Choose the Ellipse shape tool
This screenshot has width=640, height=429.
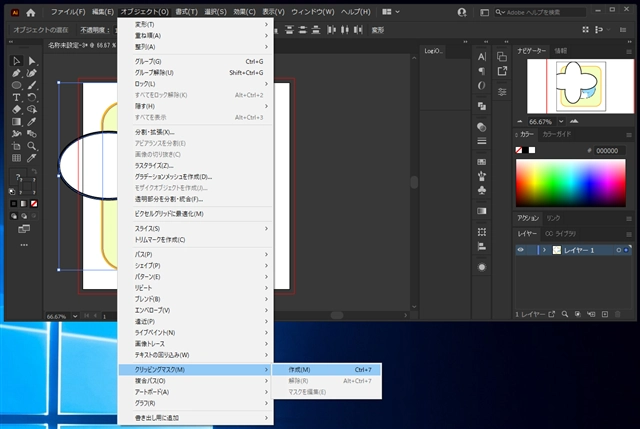pyautogui.click(x=17, y=85)
